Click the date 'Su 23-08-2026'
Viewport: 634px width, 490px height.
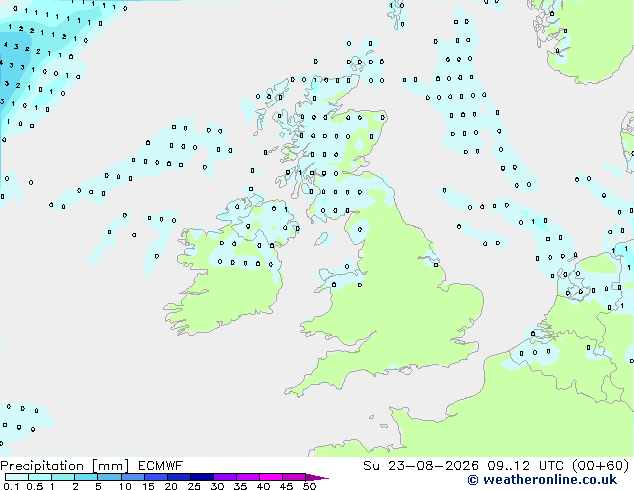coord(421,466)
